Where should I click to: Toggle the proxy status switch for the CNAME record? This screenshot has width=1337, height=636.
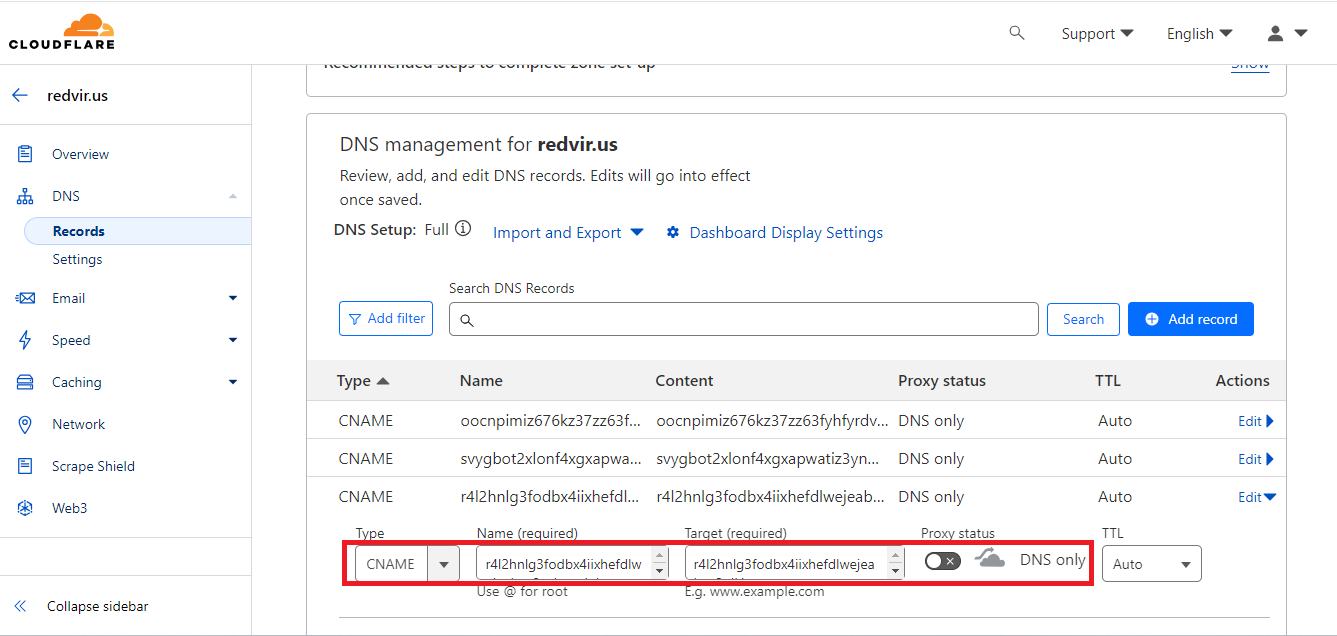941,561
